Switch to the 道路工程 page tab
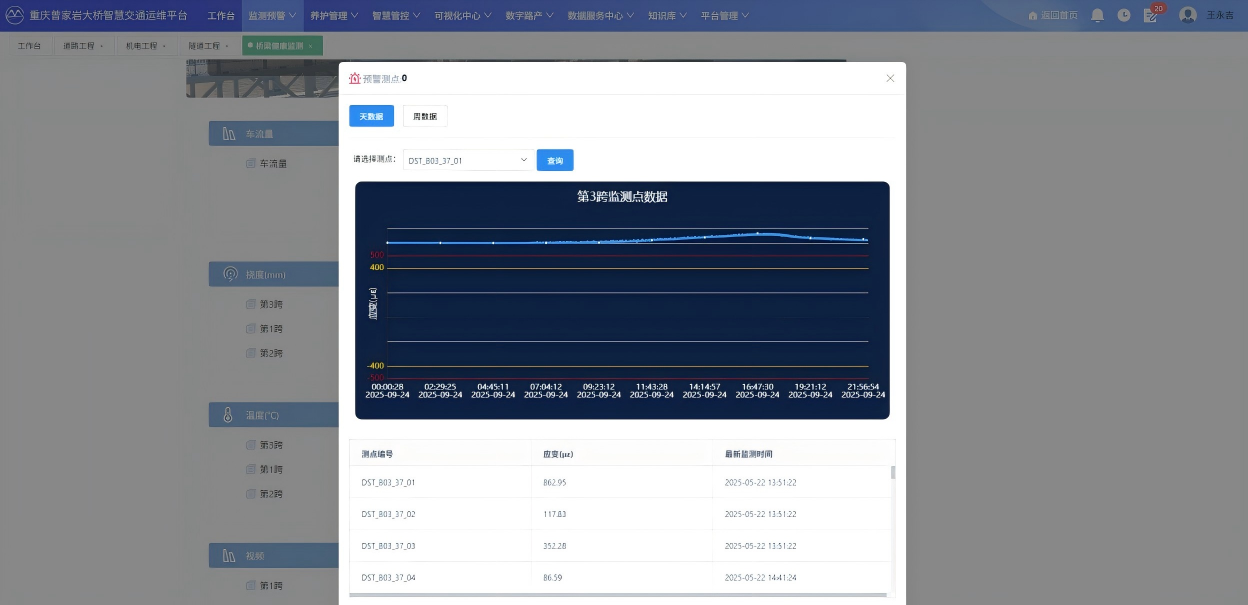1248x605 pixels. coord(83,46)
